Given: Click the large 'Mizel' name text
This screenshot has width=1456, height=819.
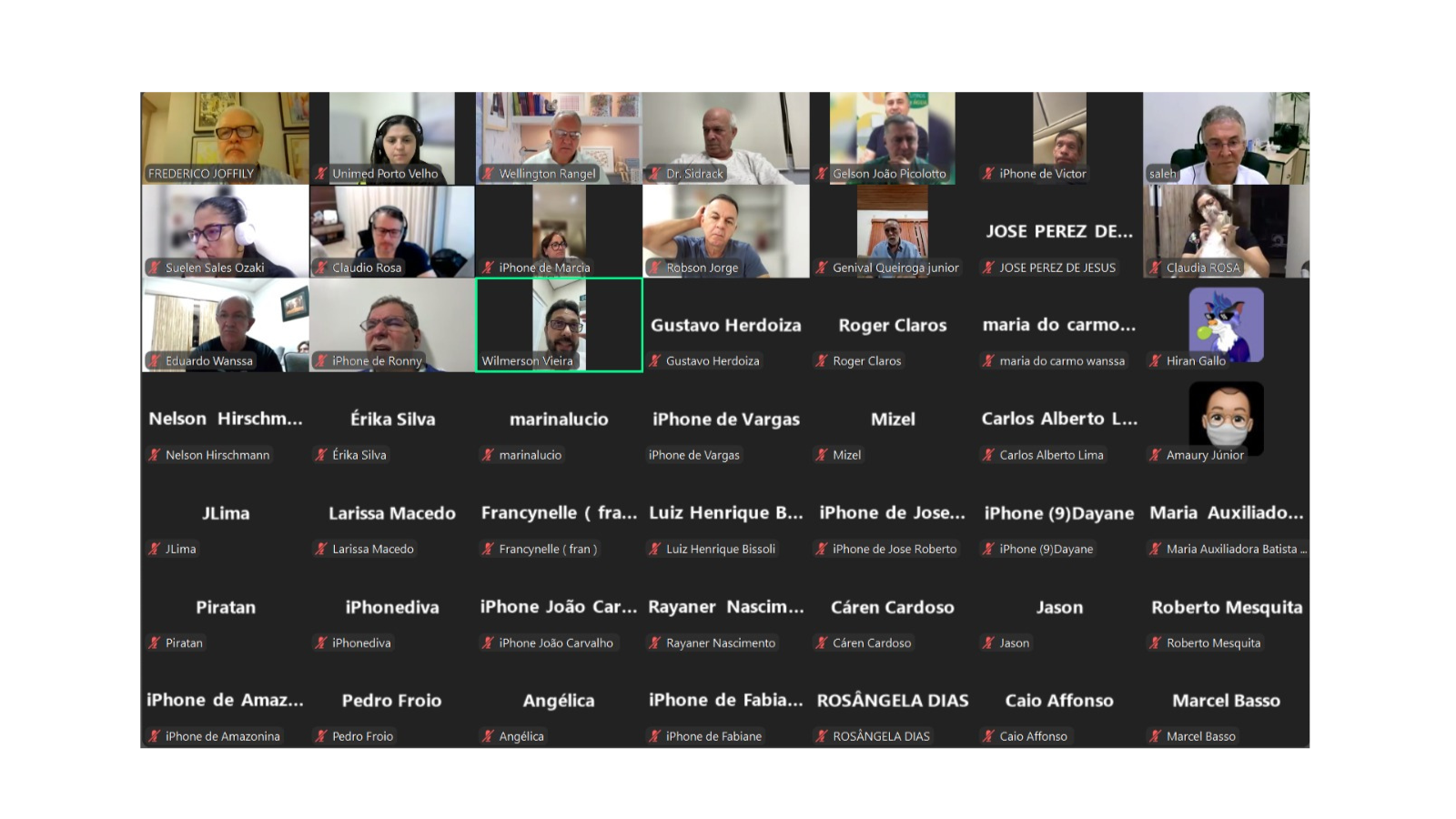Looking at the screenshot, I should tap(893, 420).
